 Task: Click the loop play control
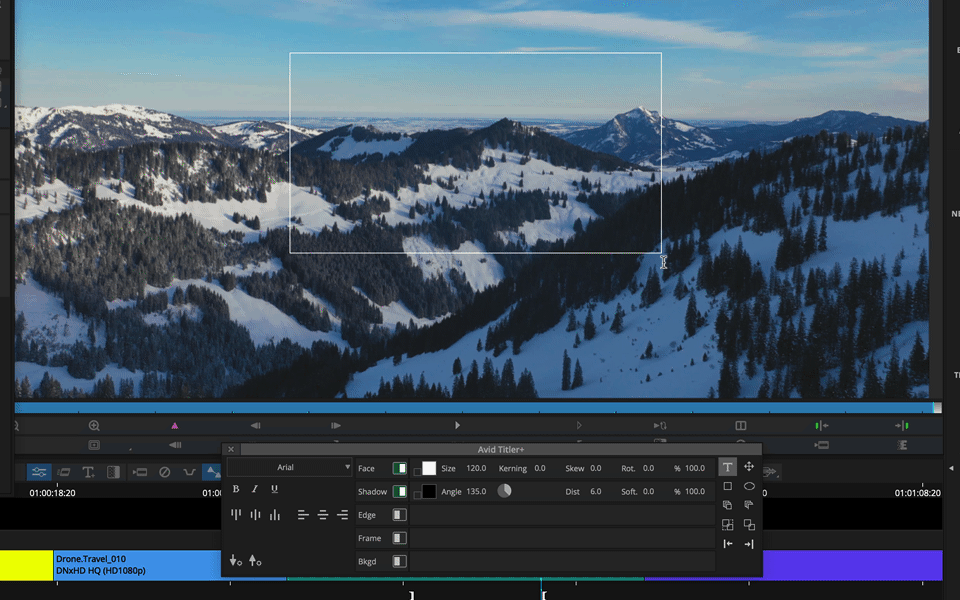click(x=660, y=426)
